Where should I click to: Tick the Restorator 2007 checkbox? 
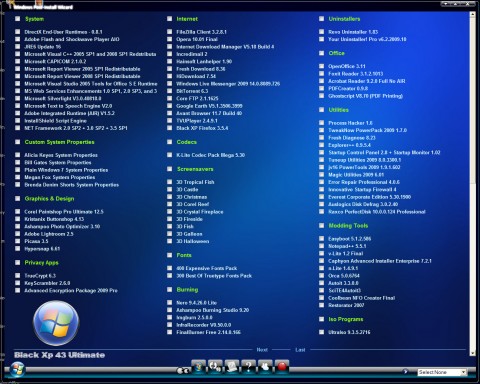(x=321, y=305)
